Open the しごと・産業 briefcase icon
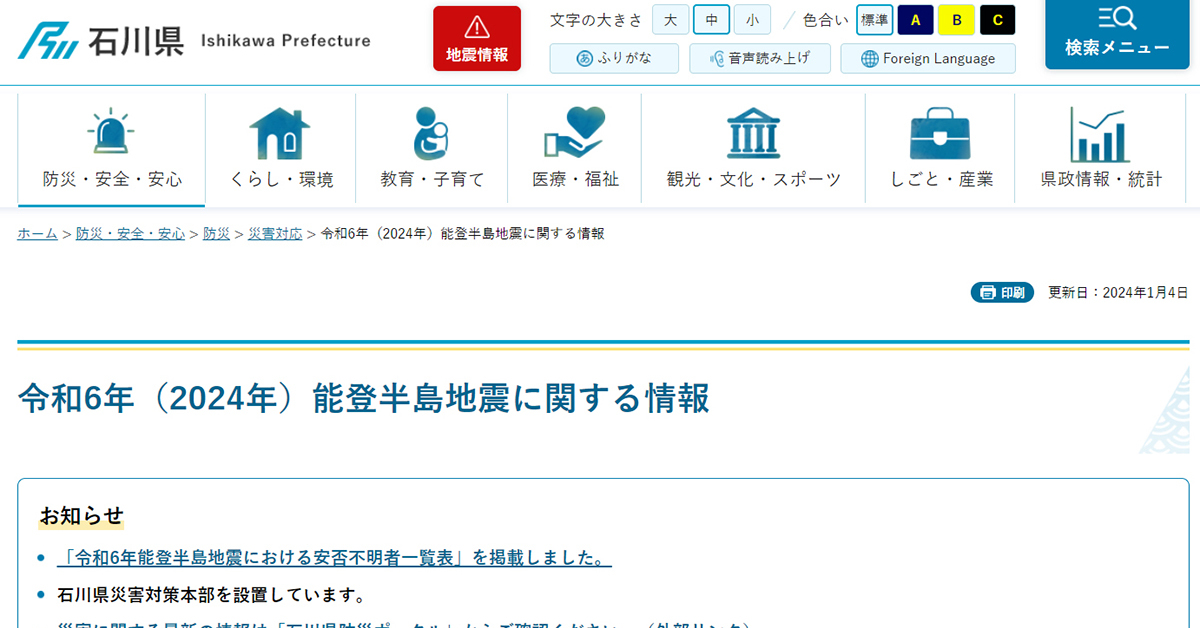The image size is (1200, 628). click(x=940, y=134)
